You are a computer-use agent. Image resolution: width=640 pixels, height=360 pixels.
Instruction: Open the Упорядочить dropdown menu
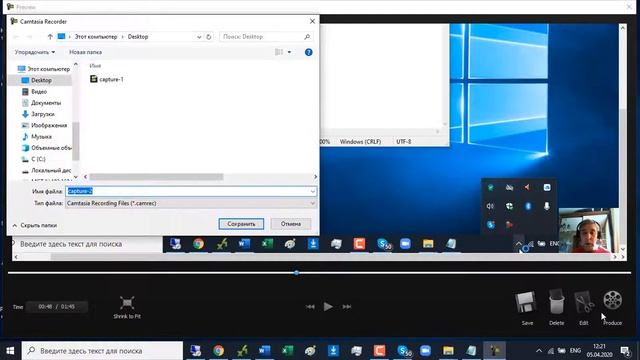click(35, 52)
